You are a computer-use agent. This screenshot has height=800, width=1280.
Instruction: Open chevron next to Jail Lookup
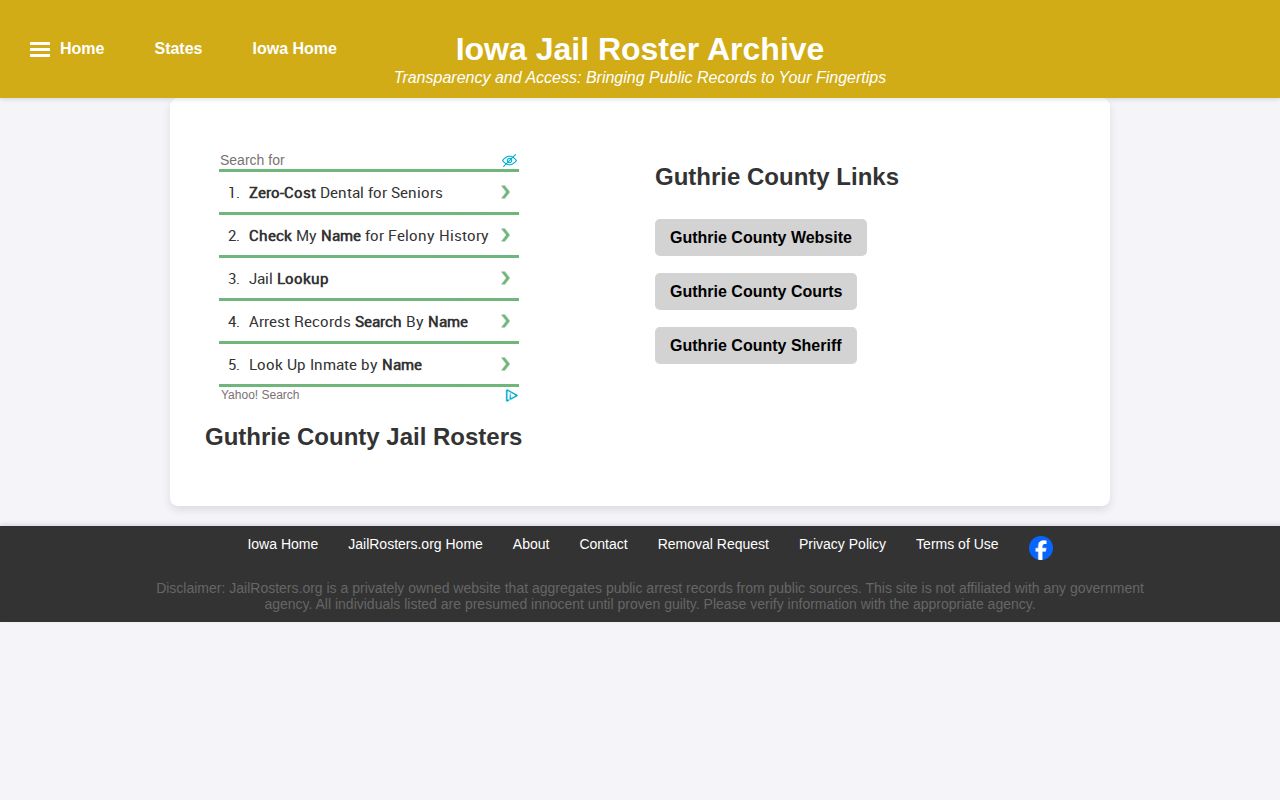click(x=506, y=278)
